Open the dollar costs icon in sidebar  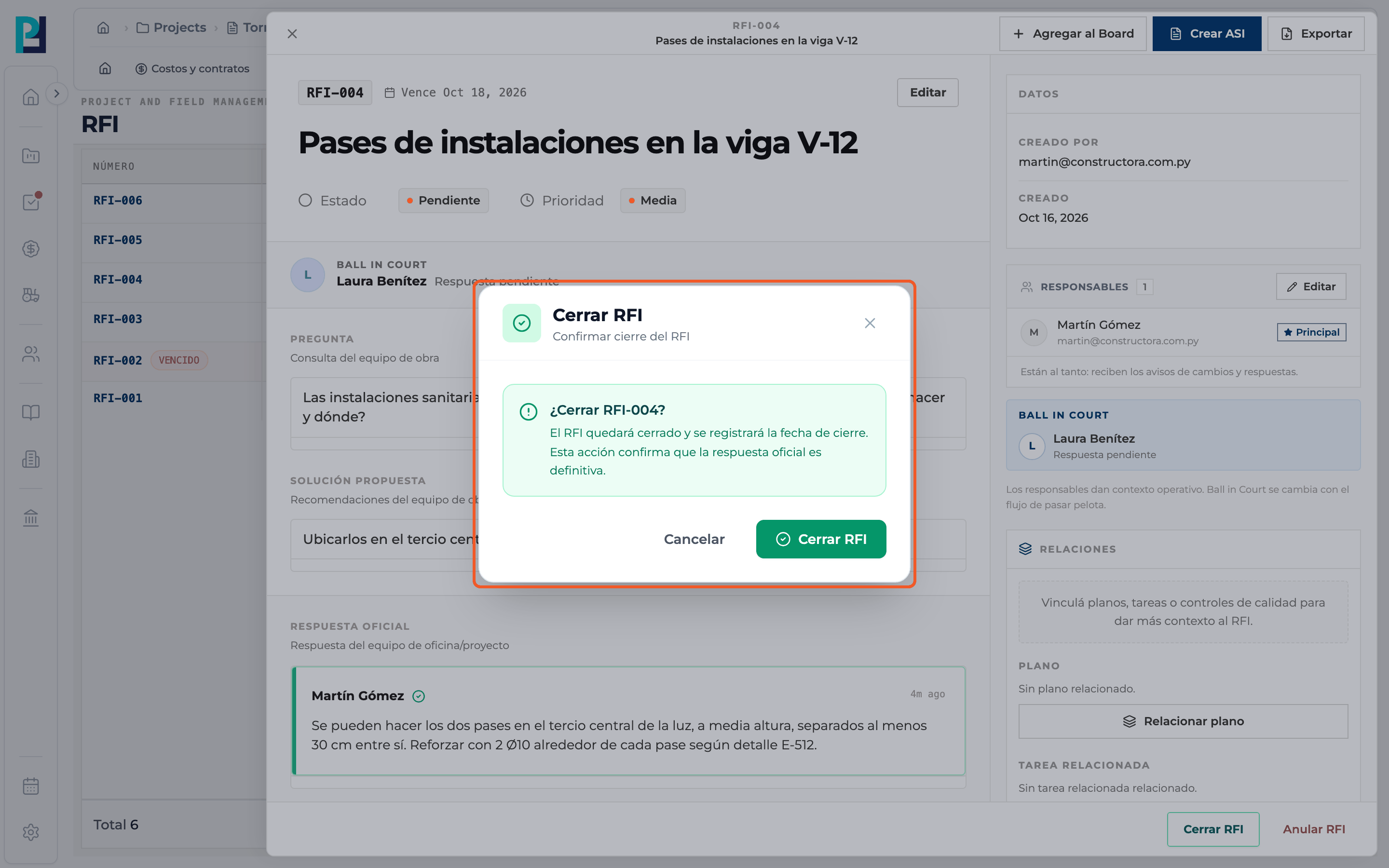(x=31, y=248)
